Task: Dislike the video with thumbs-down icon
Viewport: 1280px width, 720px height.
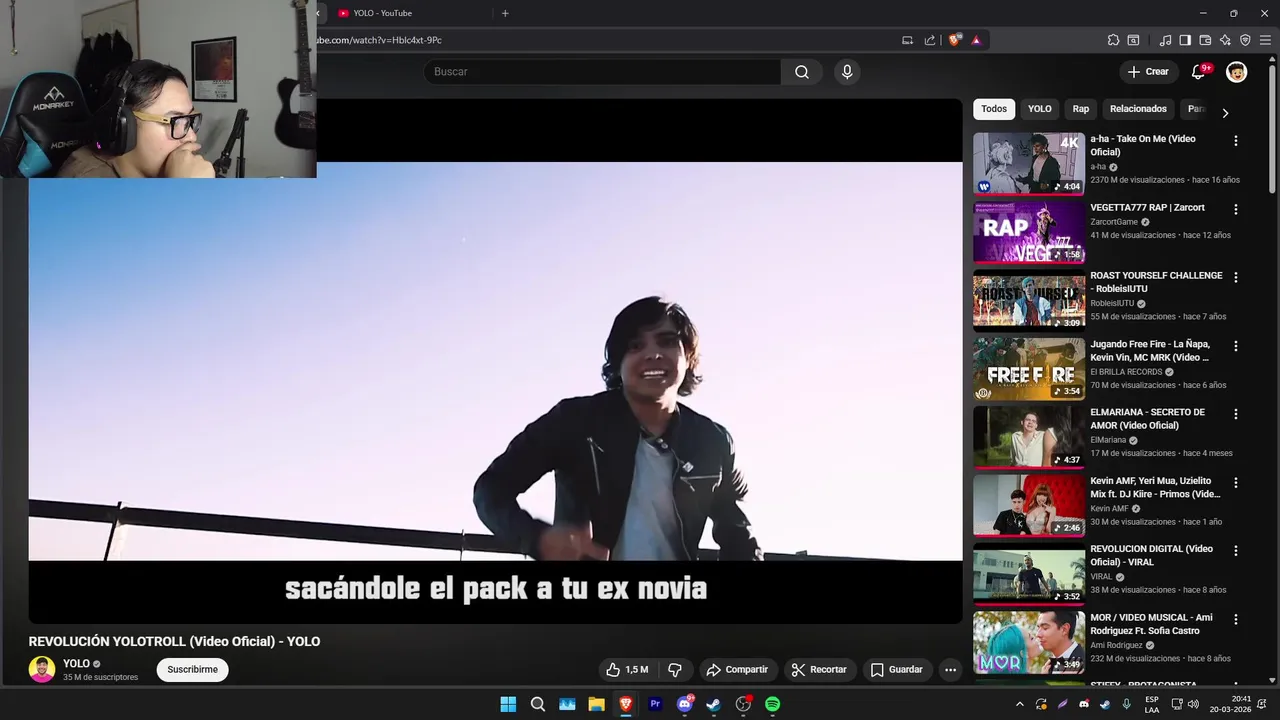Action: point(675,670)
